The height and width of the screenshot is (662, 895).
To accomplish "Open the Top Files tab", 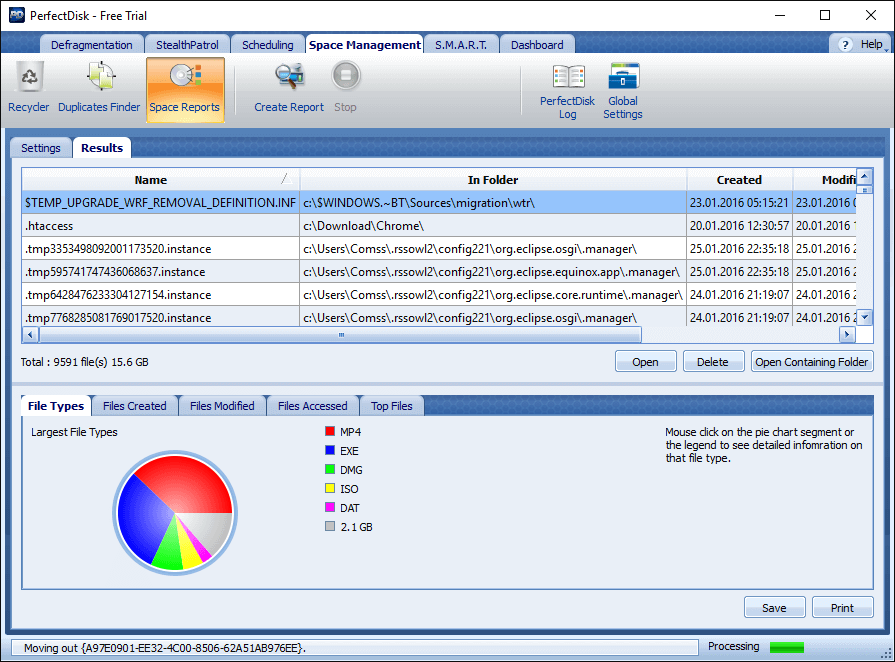I will (x=392, y=406).
